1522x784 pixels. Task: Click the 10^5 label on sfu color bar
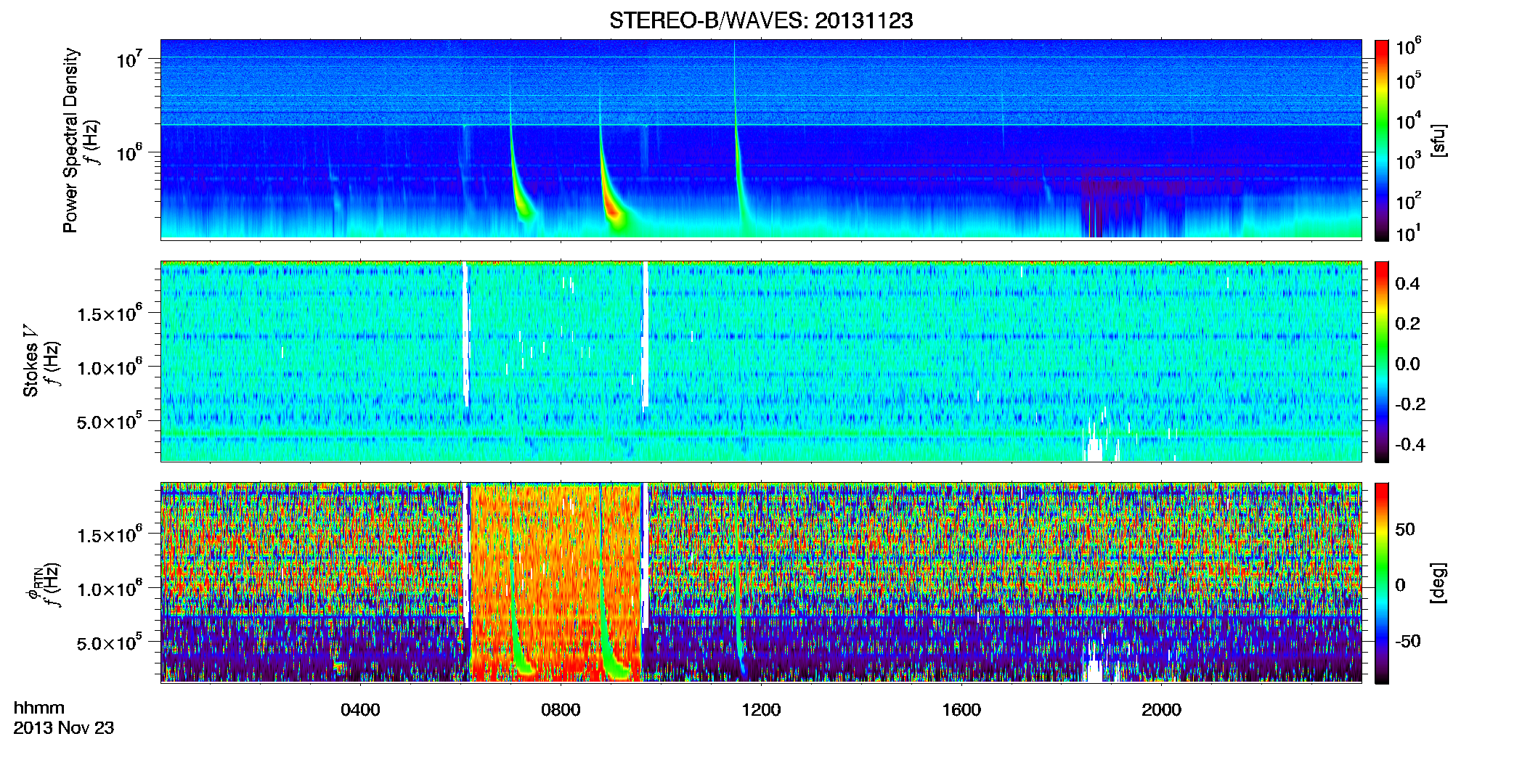point(1409,81)
